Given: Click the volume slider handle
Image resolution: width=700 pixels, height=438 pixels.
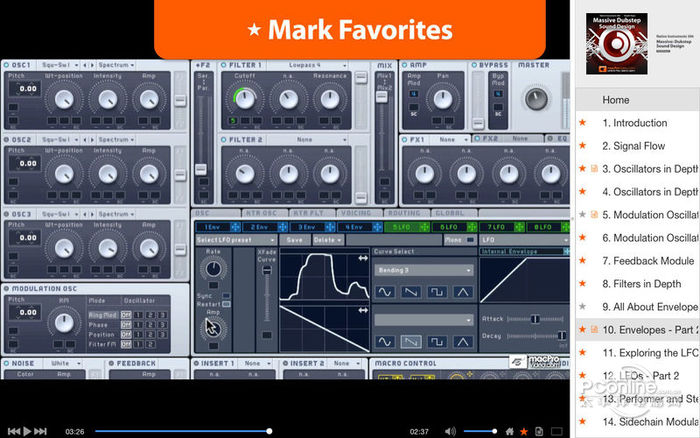Looking at the screenshot, I should pos(494,431).
